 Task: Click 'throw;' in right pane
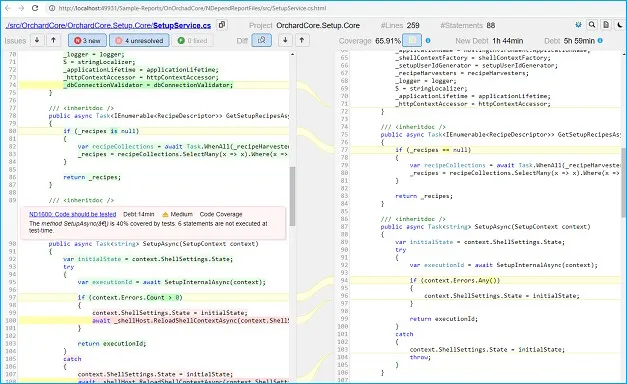[420, 357]
